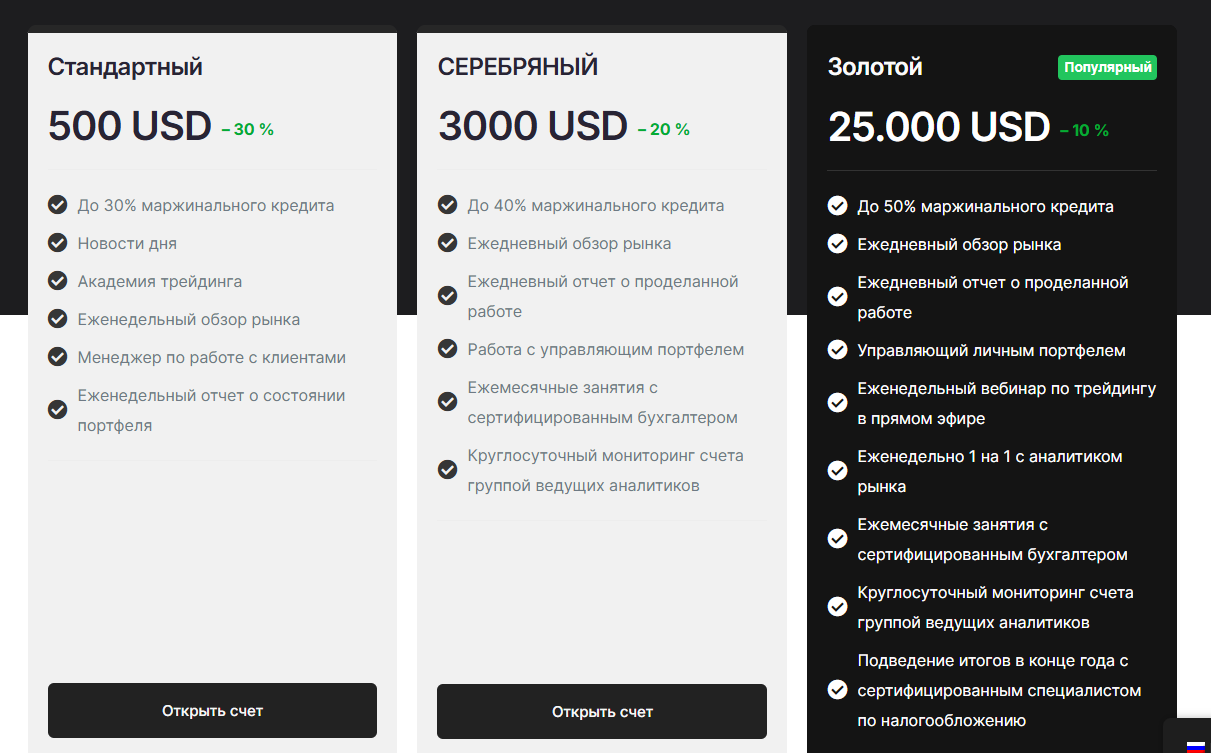Screen dimensions: 1211x753
Task: Click checkmark icon next to 'Академия трейдинга'
Action: [58, 282]
